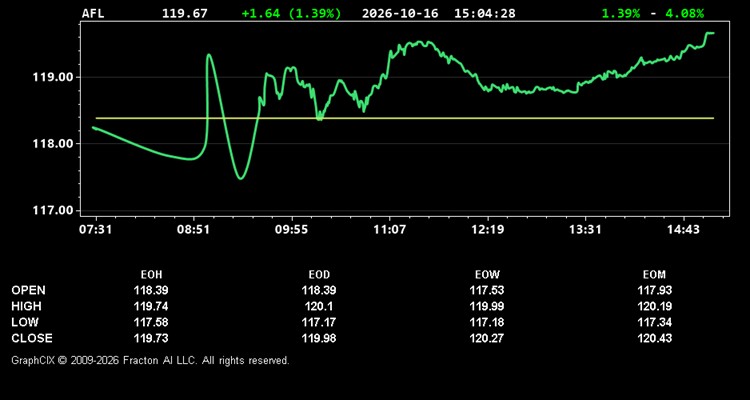This screenshot has width=750, height=400.
Task: Click the timestamp 15:04:28
Action: pos(485,13)
